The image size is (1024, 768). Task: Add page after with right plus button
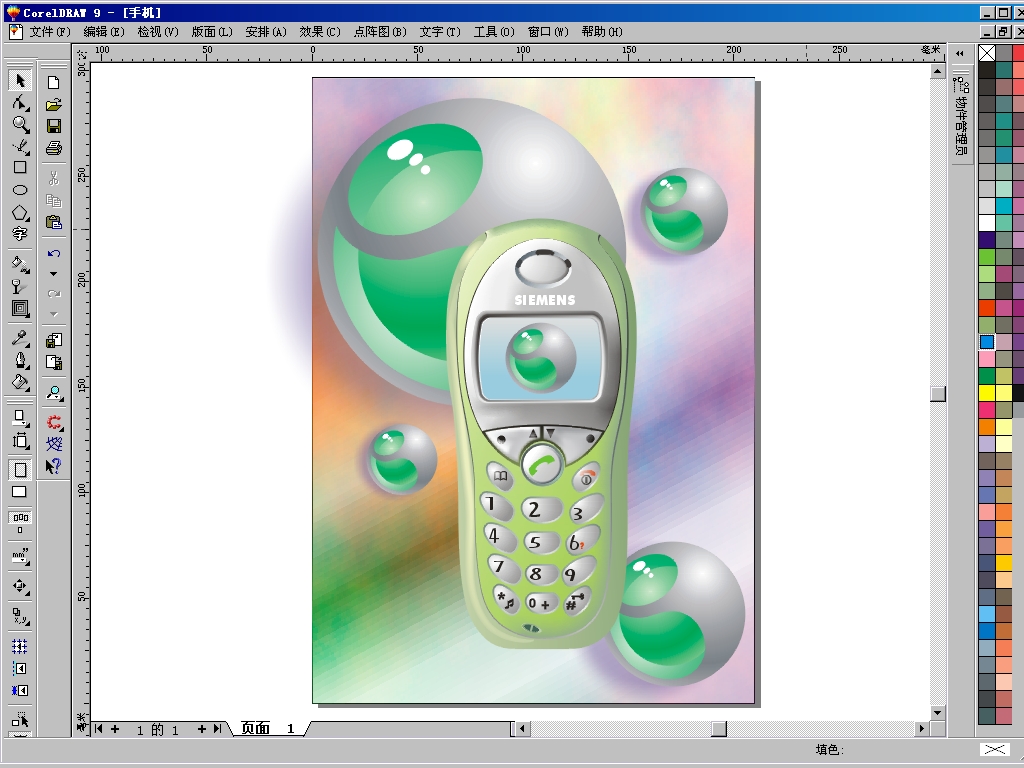(201, 729)
